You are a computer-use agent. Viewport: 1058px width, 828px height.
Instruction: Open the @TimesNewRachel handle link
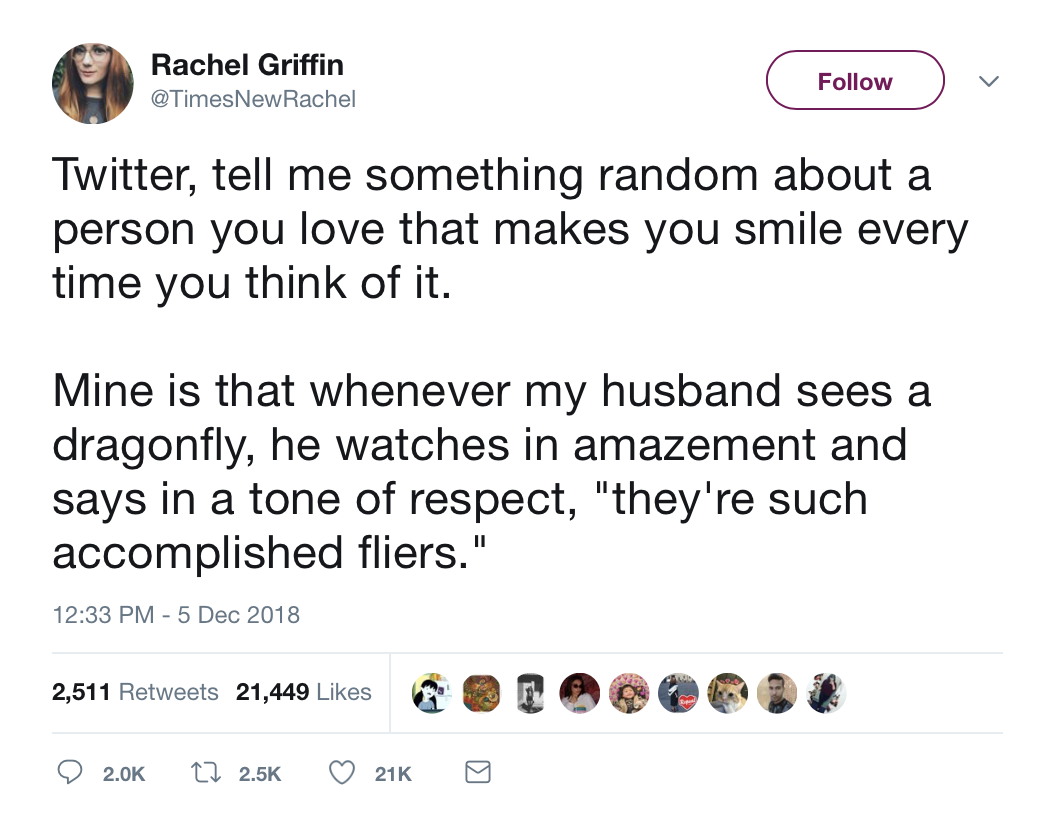253,99
